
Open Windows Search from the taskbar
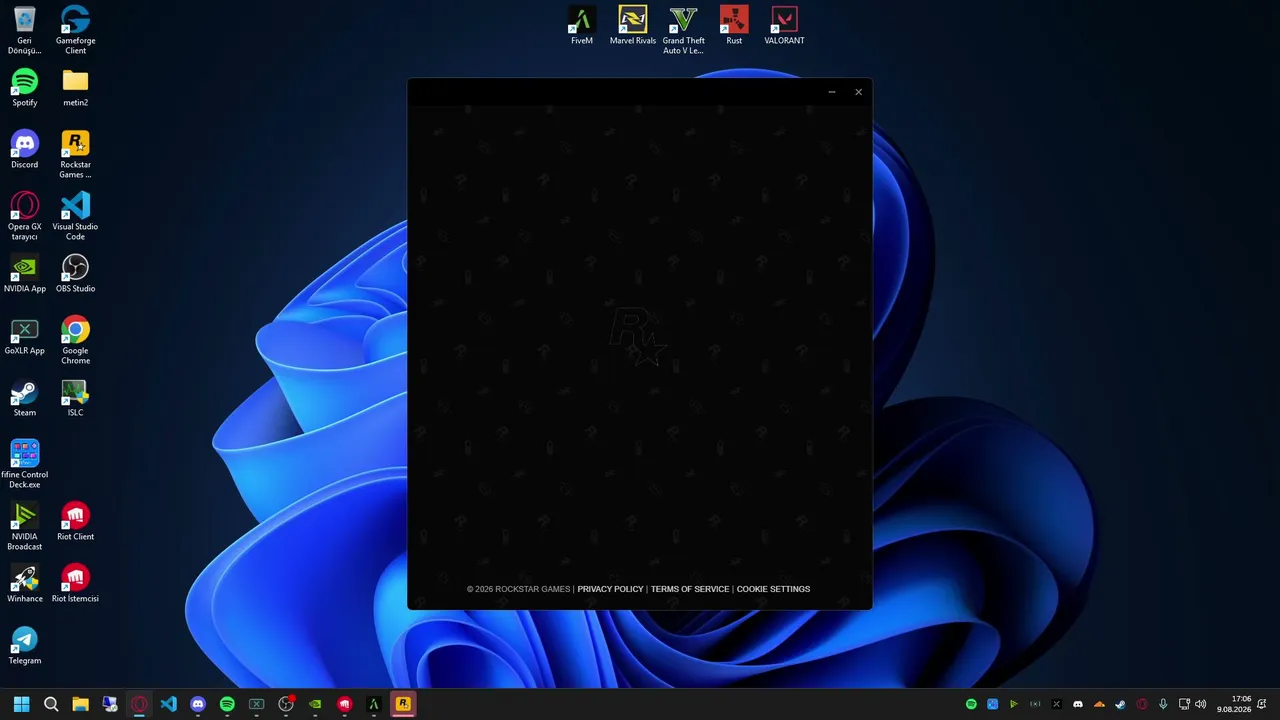pos(51,704)
